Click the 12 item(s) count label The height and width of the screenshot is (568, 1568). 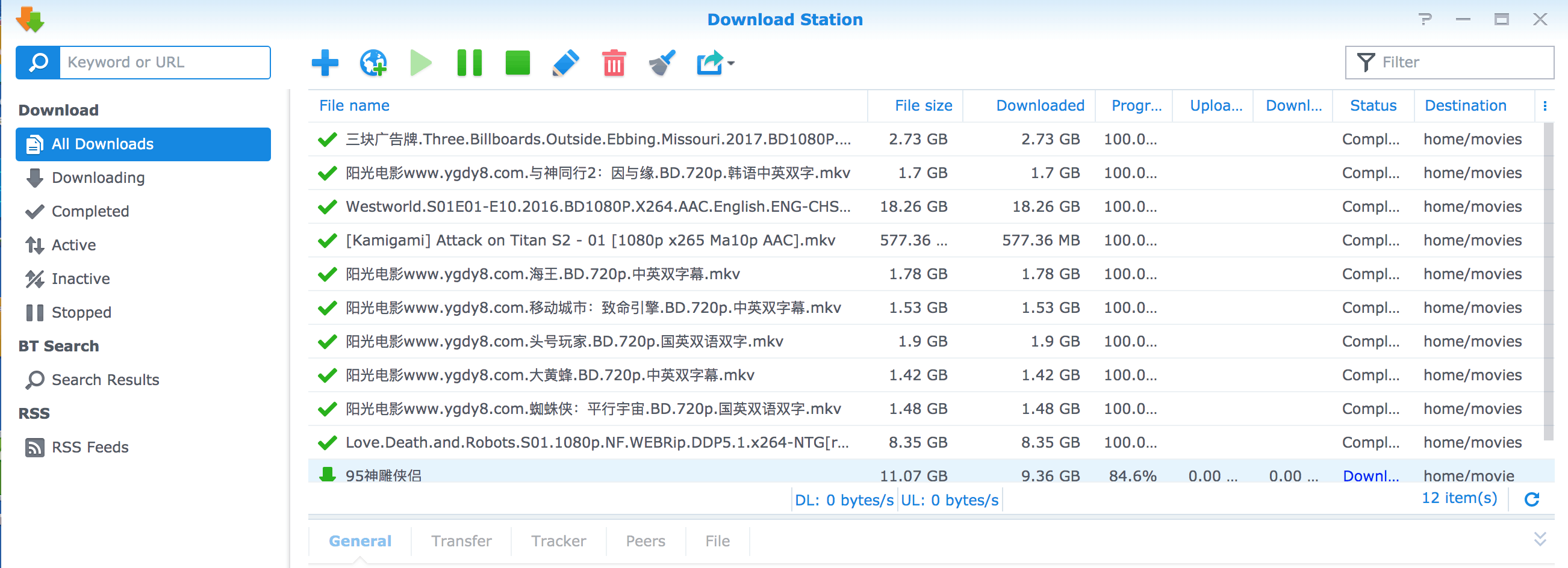click(x=1458, y=498)
